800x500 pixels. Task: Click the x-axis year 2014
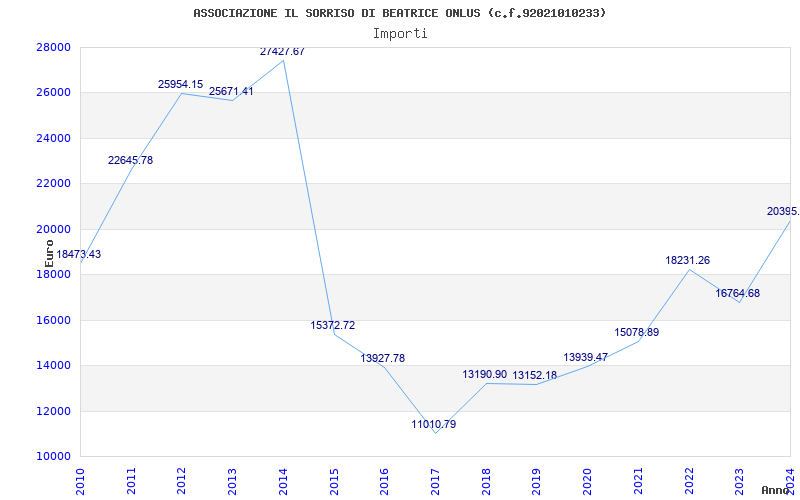point(283,481)
